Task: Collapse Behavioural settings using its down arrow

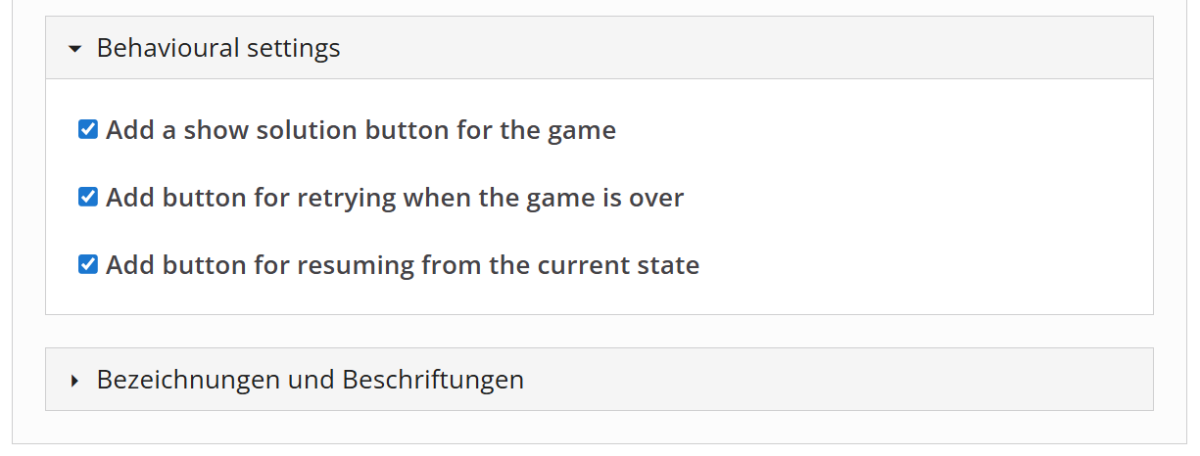Action: tap(76, 48)
